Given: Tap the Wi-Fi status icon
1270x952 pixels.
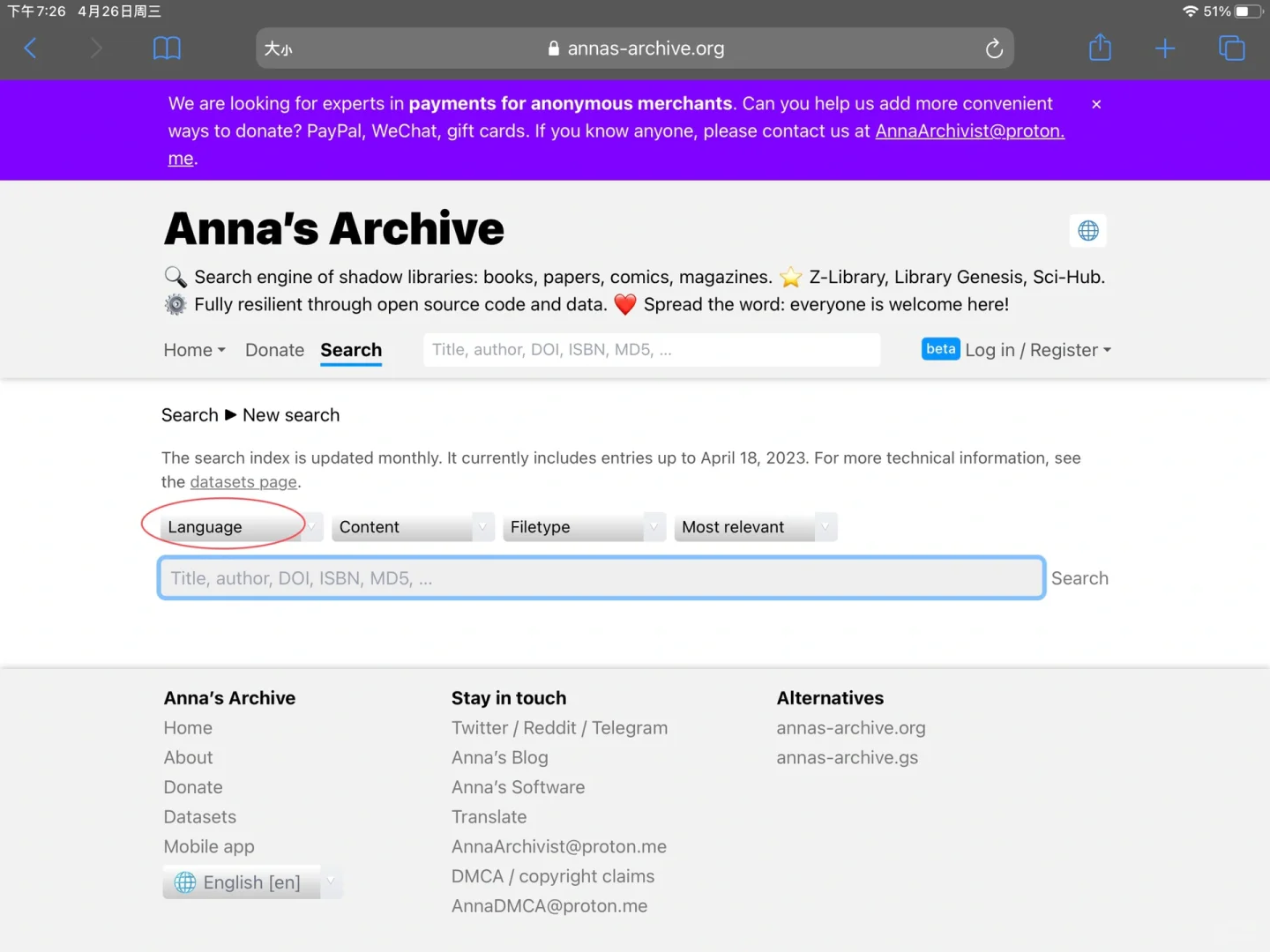Looking at the screenshot, I should [1191, 11].
